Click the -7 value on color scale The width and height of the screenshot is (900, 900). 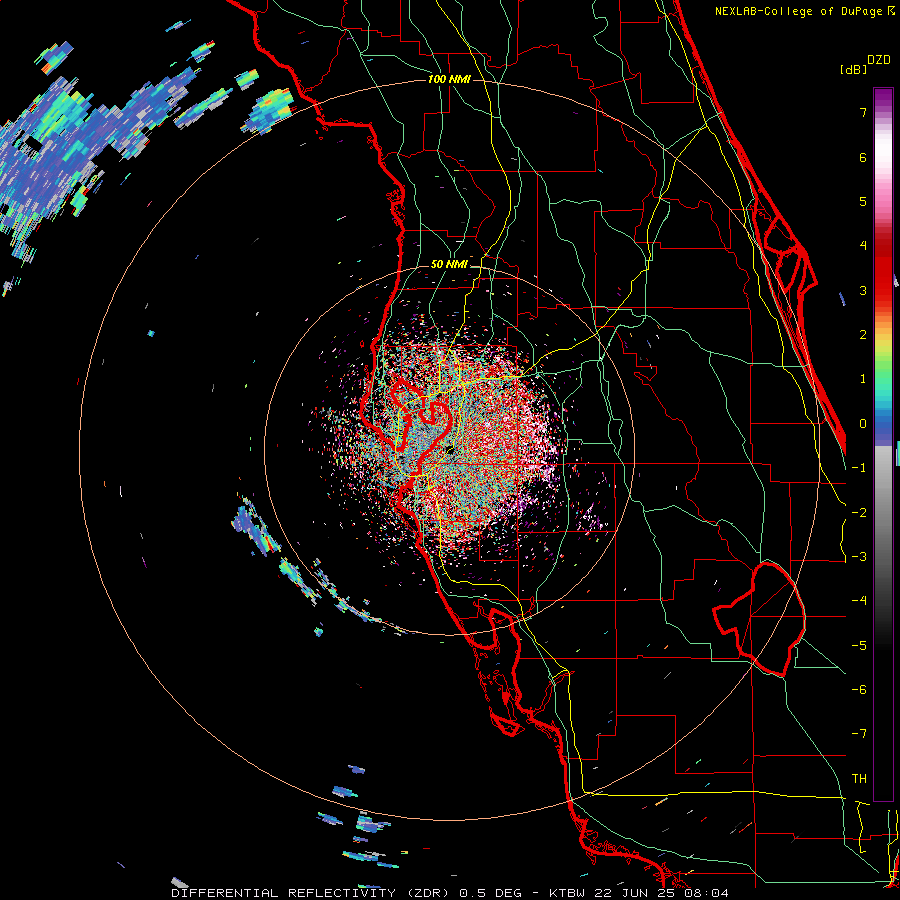point(859,734)
